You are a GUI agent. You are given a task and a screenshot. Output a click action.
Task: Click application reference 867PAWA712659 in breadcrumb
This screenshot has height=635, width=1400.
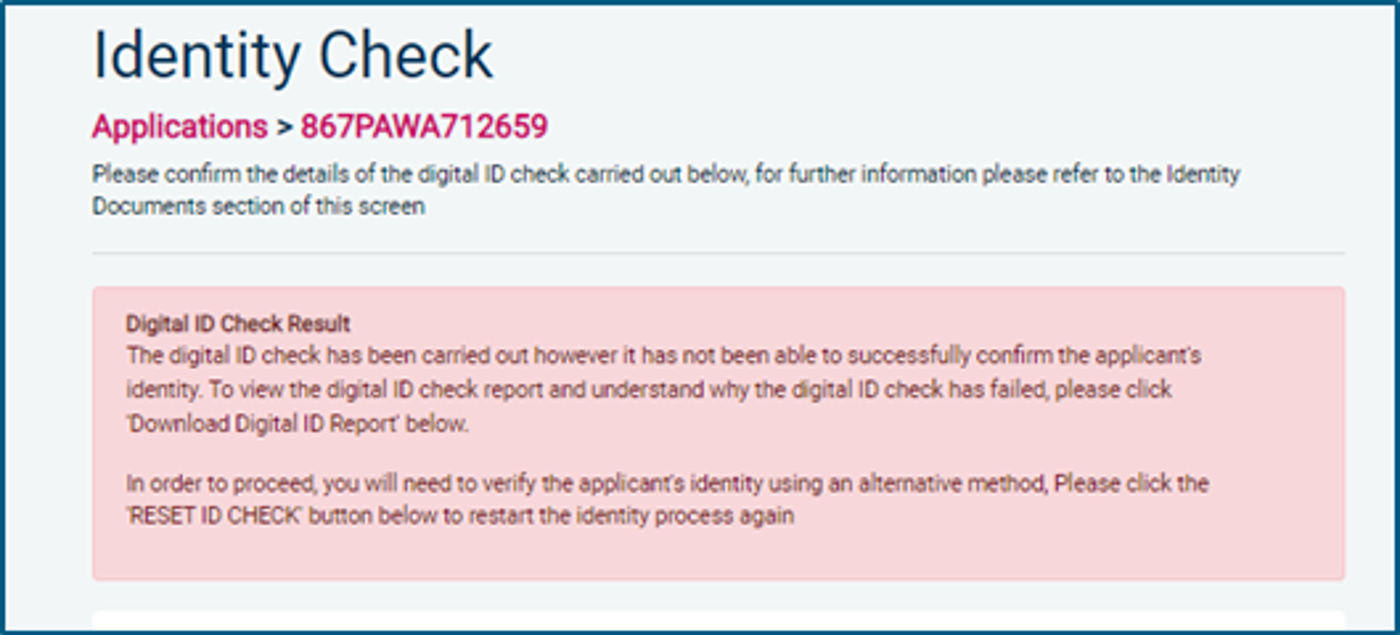tap(424, 127)
